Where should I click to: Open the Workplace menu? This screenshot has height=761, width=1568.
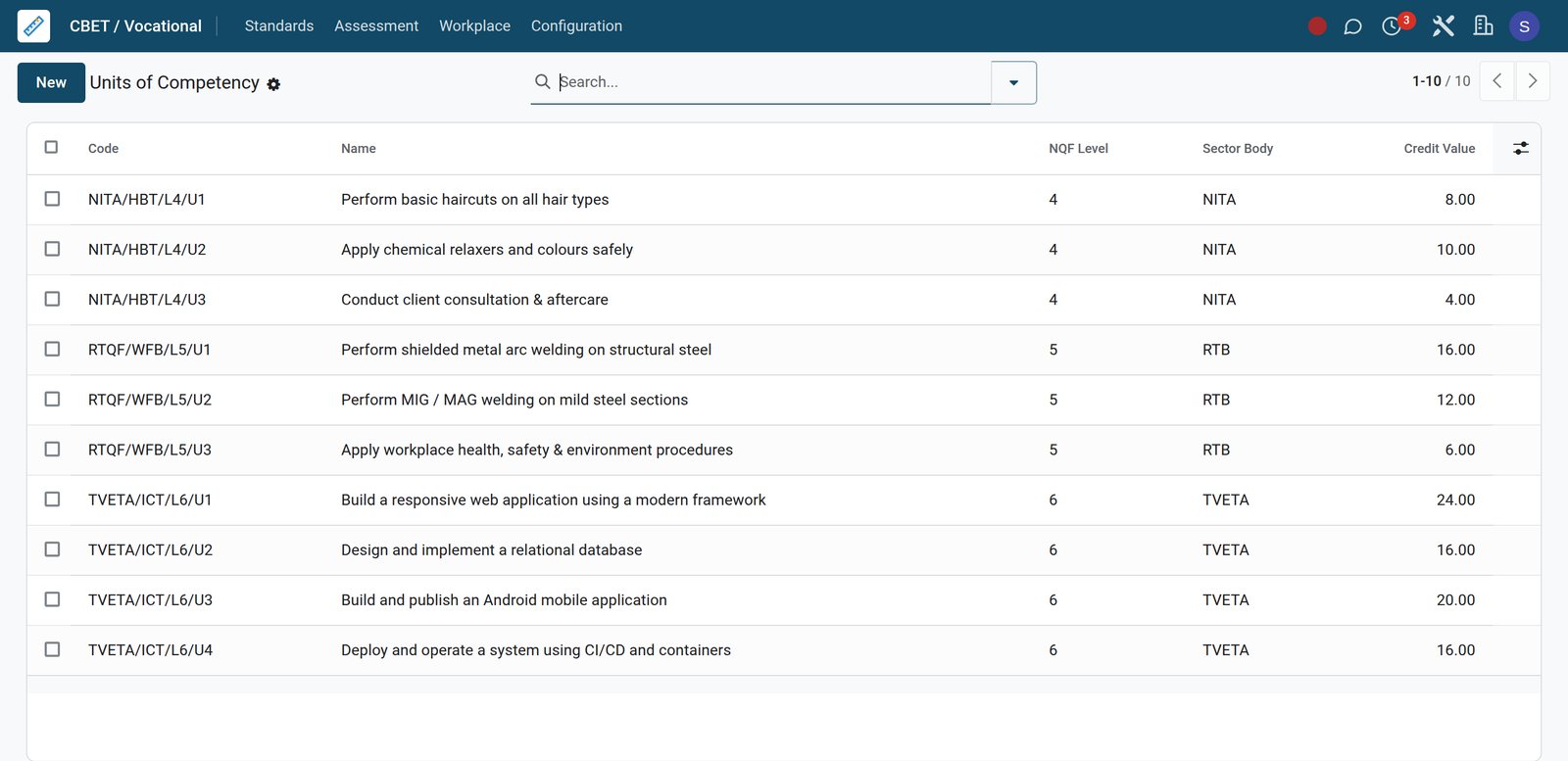pos(474,26)
